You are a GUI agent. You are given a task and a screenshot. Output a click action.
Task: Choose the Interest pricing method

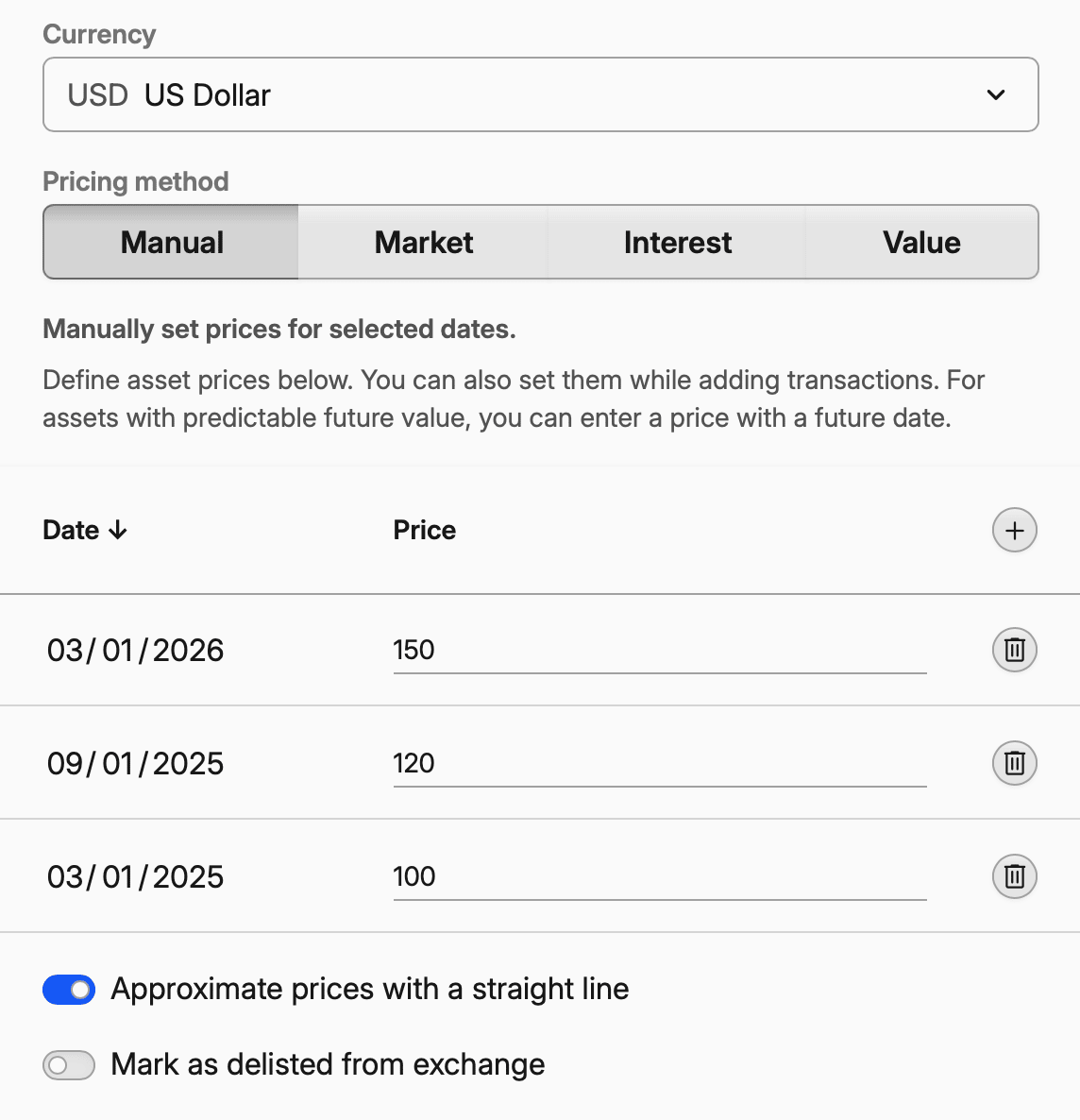[677, 243]
